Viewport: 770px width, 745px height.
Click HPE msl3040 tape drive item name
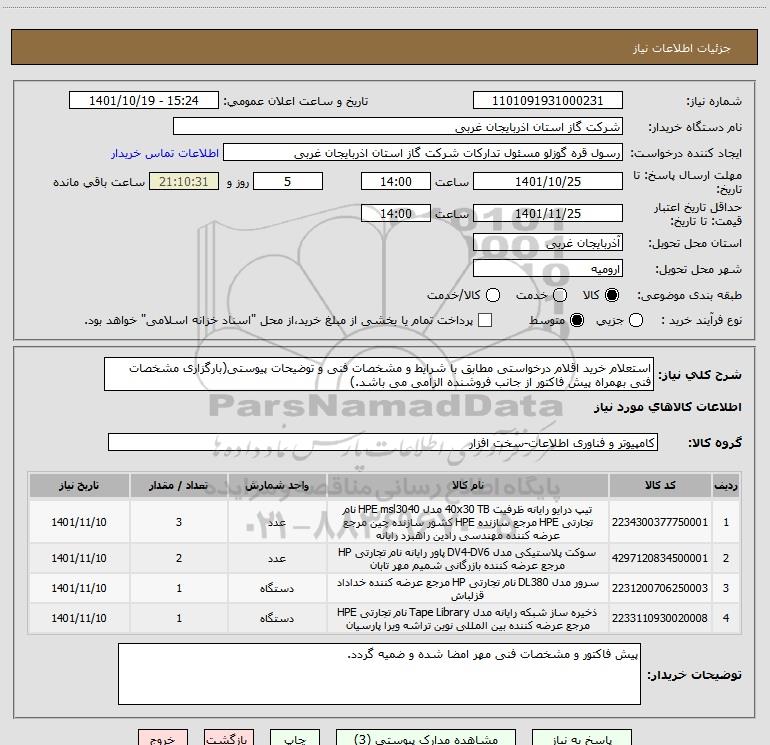tap(468, 522)
